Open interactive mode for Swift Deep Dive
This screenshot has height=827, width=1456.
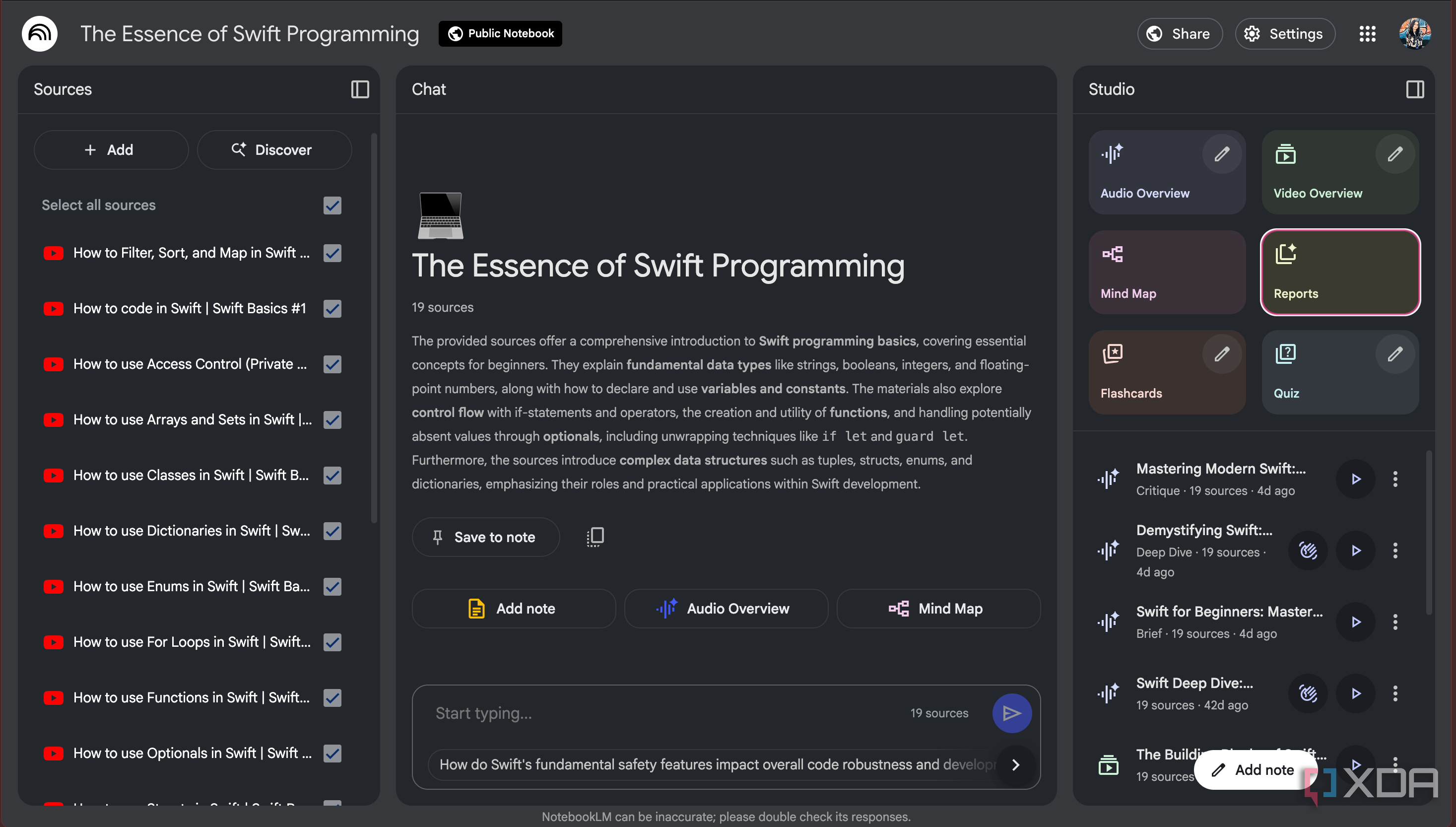(1308, 693)
